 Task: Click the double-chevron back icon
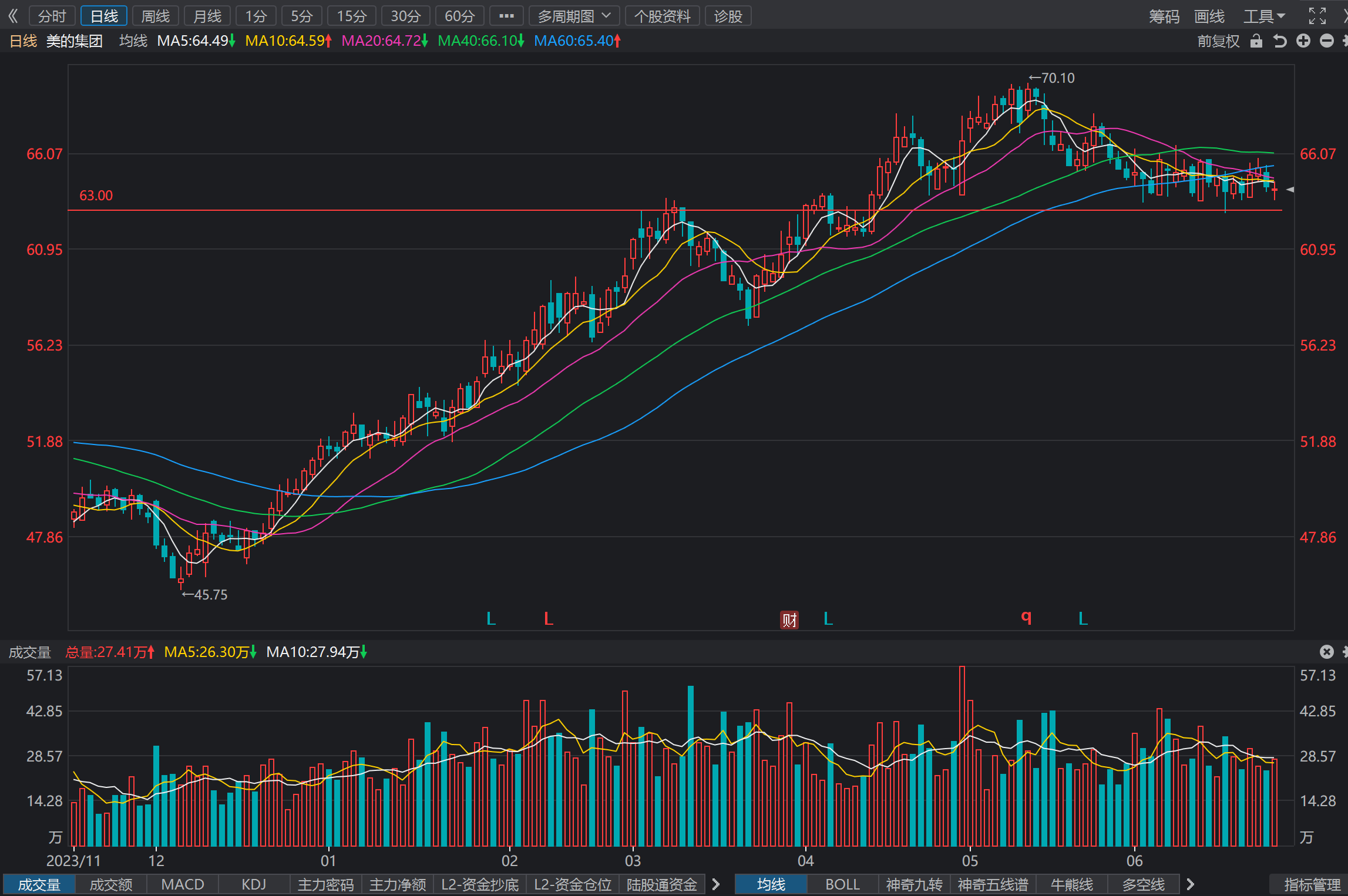13,16
